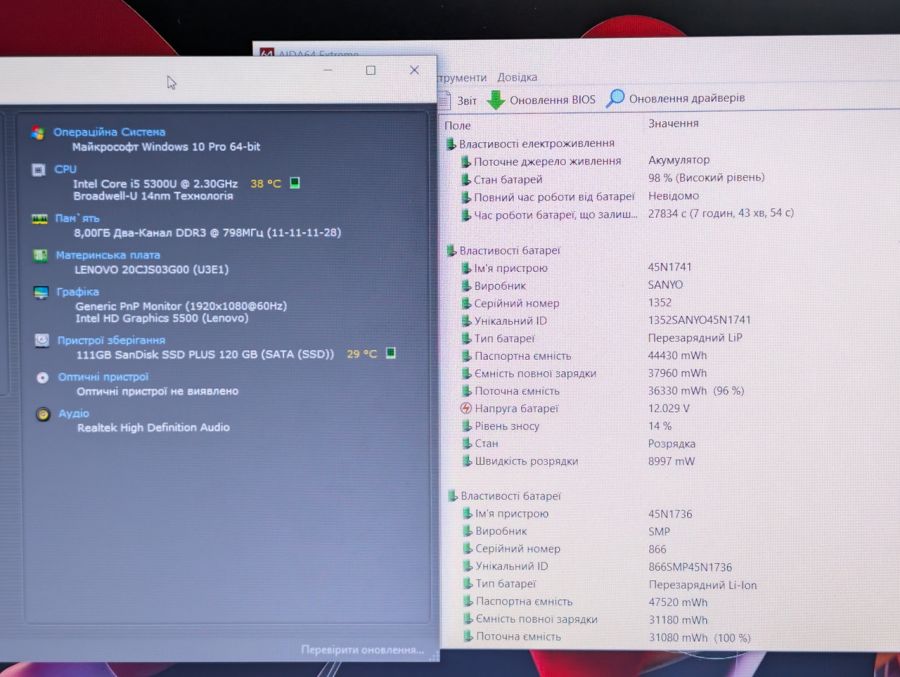Viewport: 900px width, 677px height.
Task: Click the Перезарядний LiP battery type value
Action: point(695,338)
